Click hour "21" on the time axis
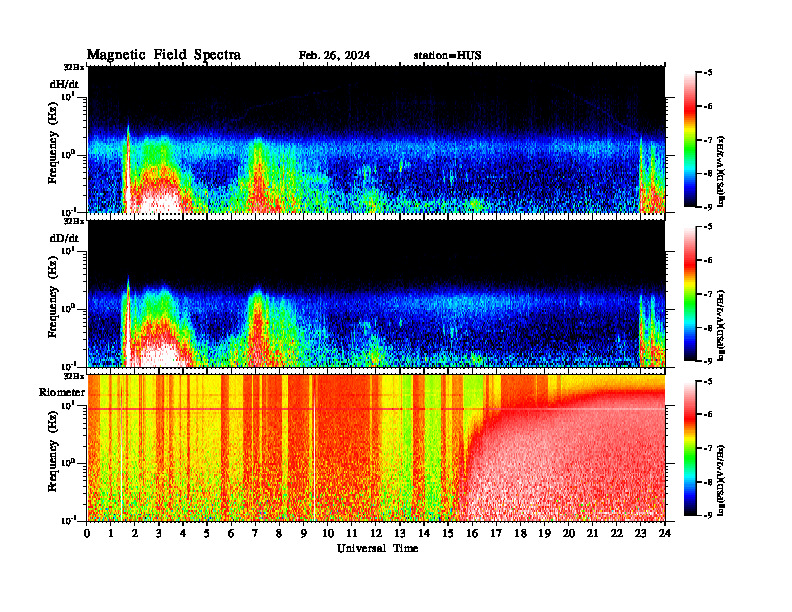This screenshot has width=792, height=612. (x=592, y=534)
